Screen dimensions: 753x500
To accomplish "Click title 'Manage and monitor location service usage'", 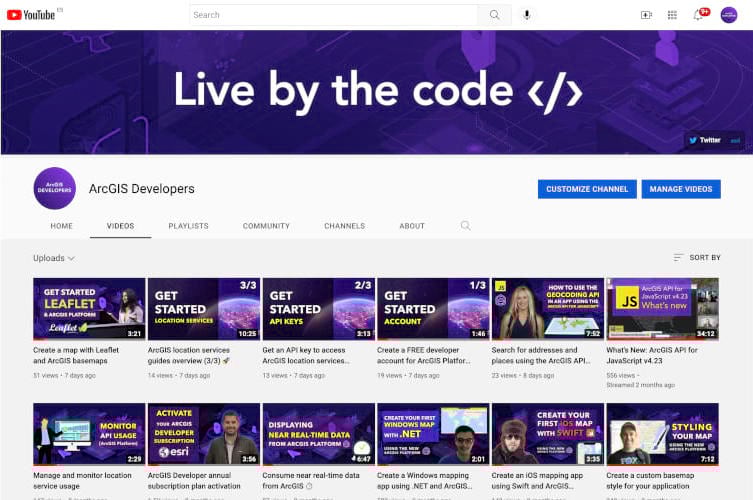I will click(82, 481).
